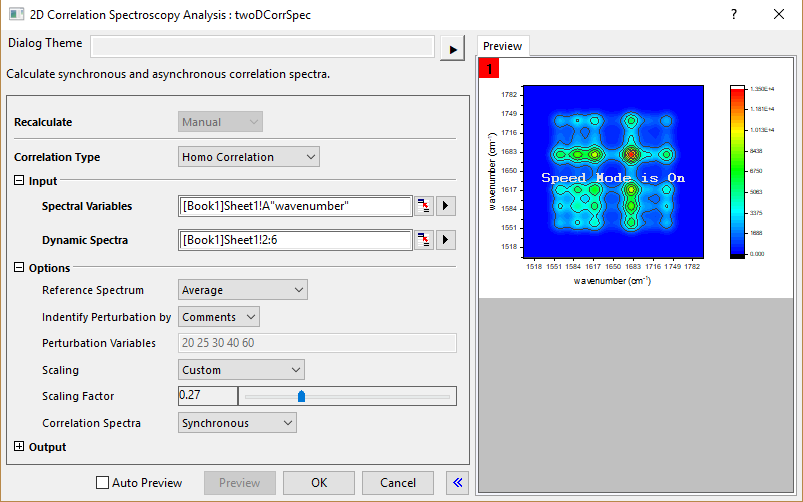The image size is (803, 502).
Task: Click the color scale bar legend
Action: [x=737, y=172]
